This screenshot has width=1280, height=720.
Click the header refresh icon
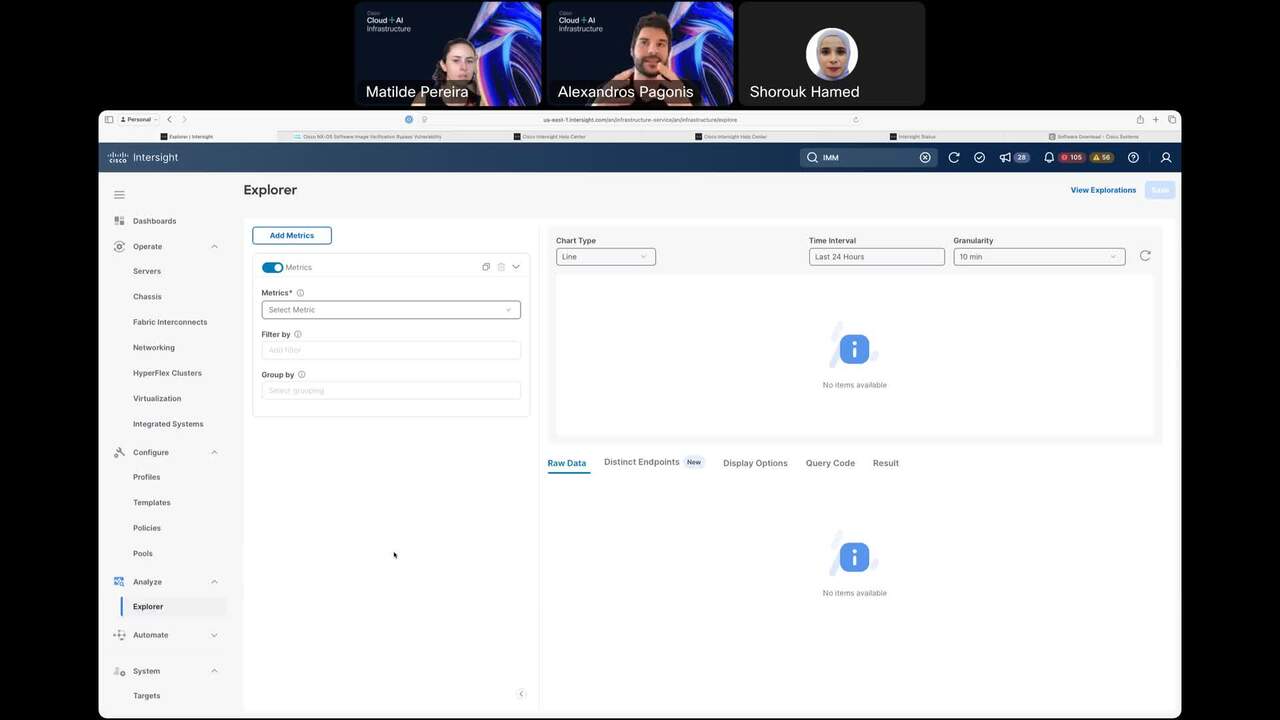pyautogui.click(x=954, y=157)
